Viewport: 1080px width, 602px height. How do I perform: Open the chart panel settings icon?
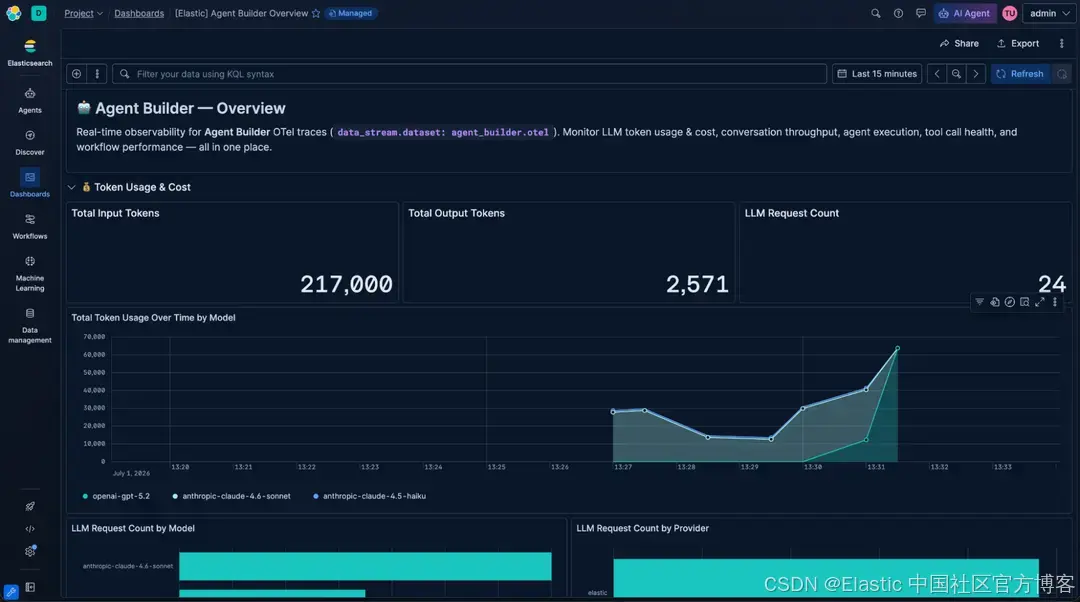click(995, 302)
